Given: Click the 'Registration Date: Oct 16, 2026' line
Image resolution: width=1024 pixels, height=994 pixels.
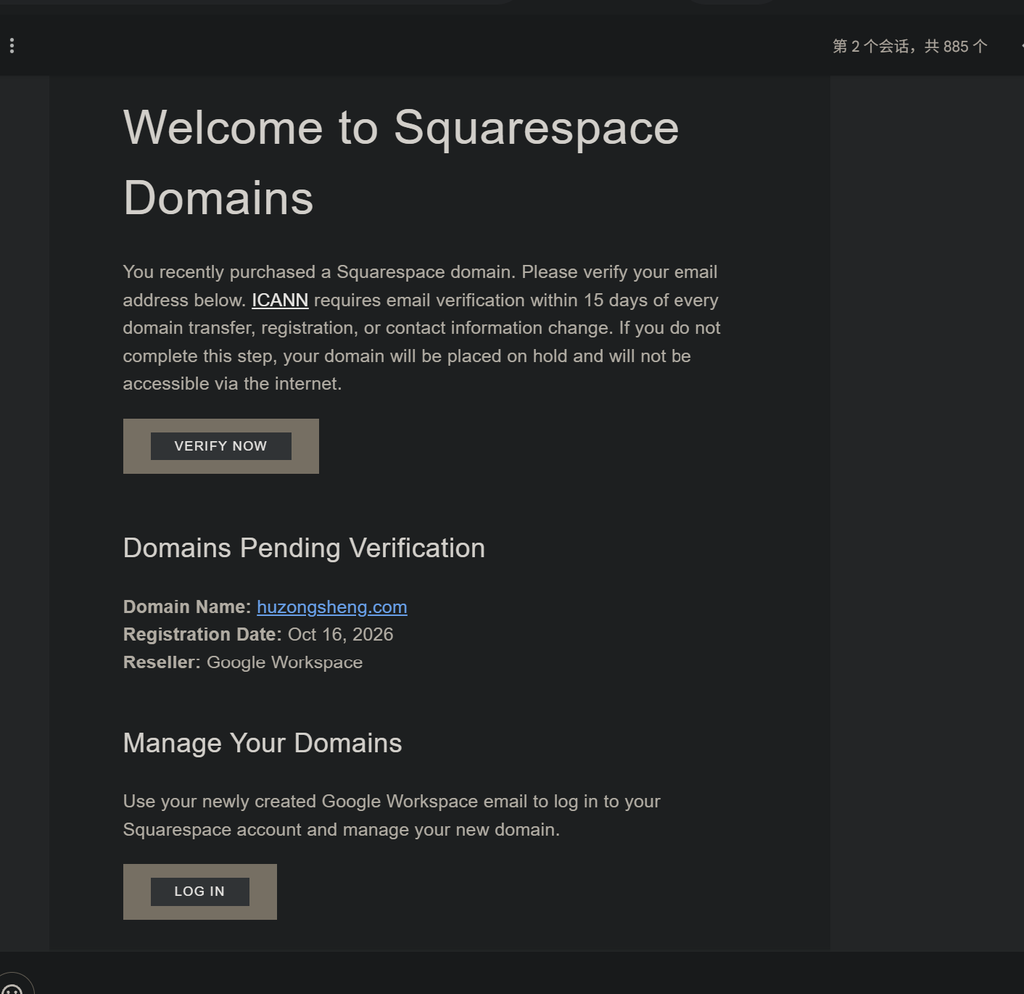Looking at the screenshot, I should (258, 635).
